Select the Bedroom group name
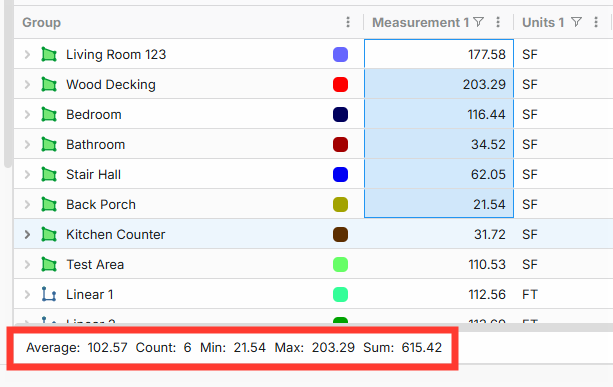Viewport: 613px width, 387px height. click(94, 115)
